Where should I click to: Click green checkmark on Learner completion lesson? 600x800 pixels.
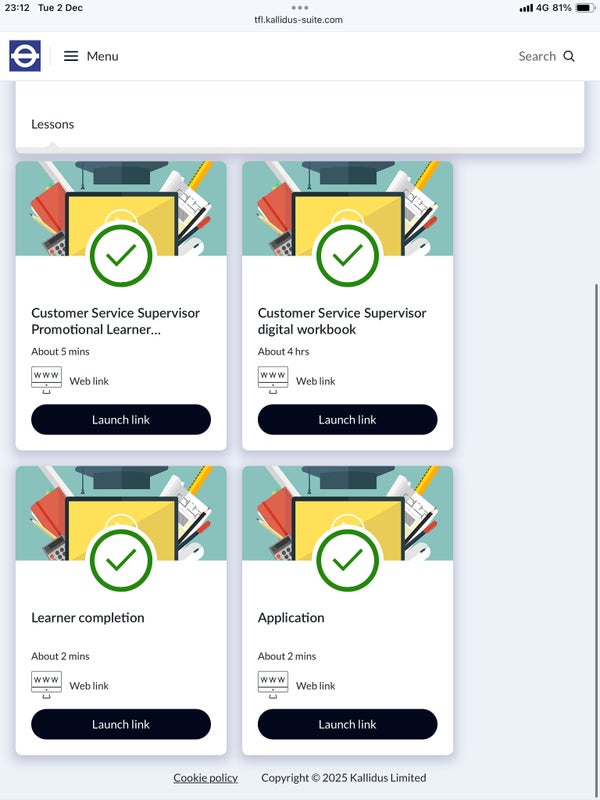point(121,560)
